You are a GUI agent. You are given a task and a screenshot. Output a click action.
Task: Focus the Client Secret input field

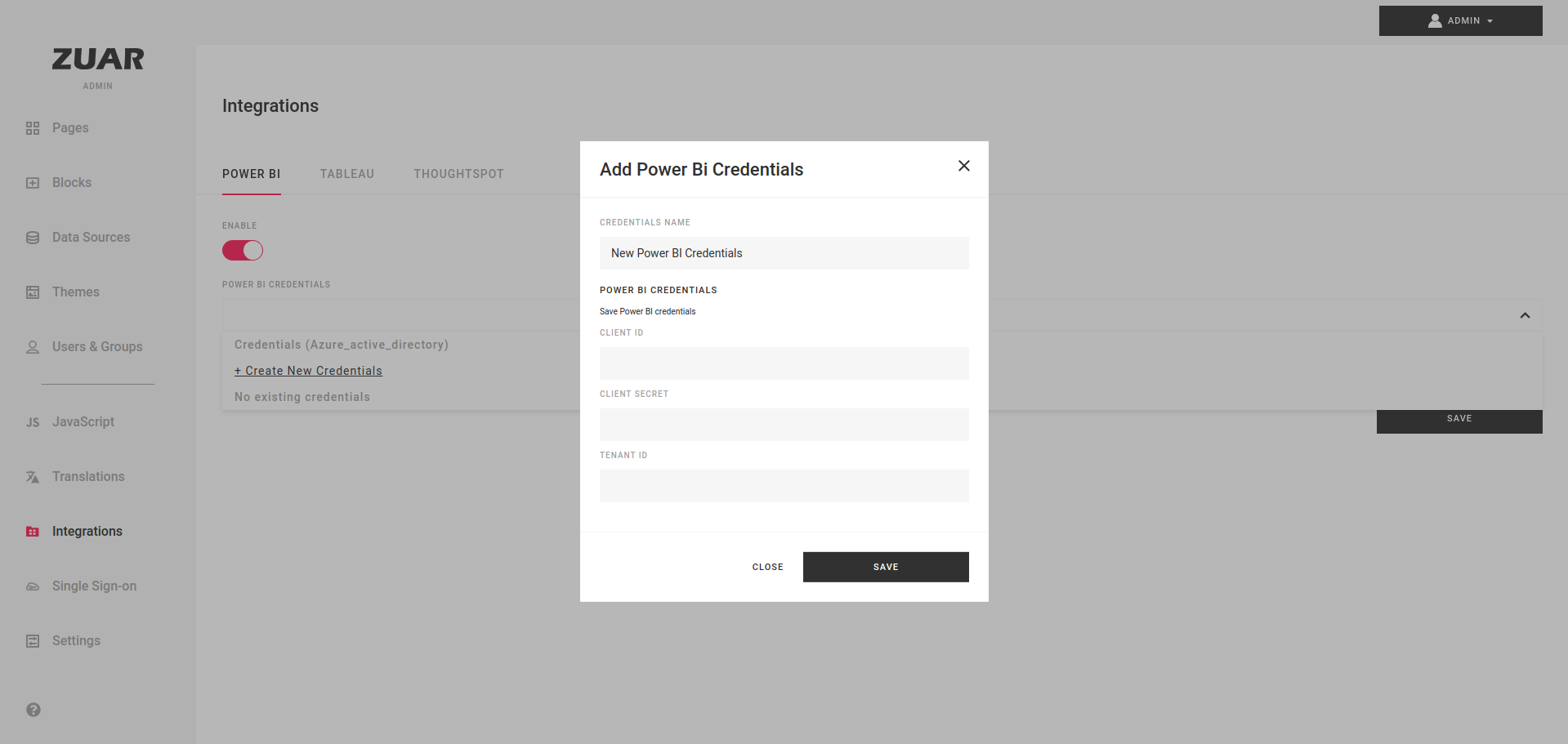[x=784, y=425]
